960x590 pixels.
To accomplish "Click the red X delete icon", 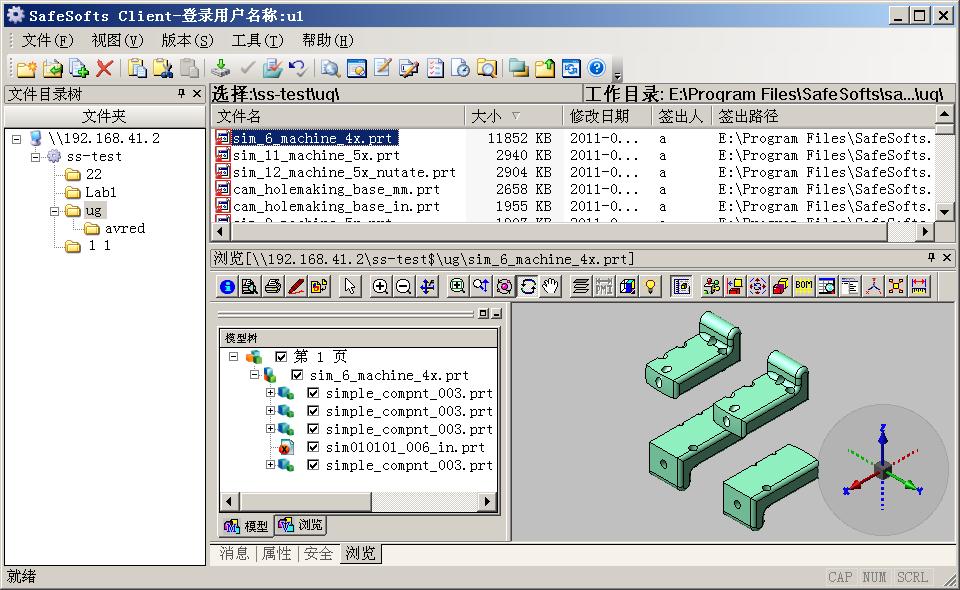I will (x=105, y=68).
